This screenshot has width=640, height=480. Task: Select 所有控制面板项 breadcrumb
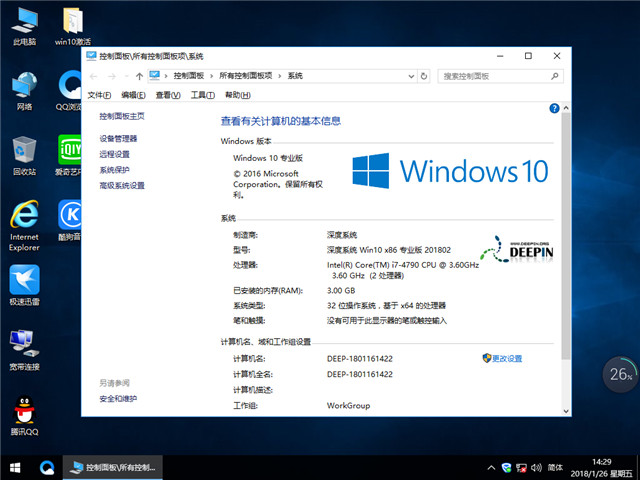click(246, 76)
